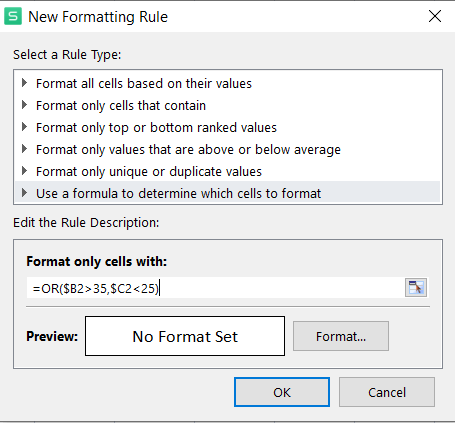
Task: Confirm the rule with OK
Action: pyautogui.click(x=282, y=392)
